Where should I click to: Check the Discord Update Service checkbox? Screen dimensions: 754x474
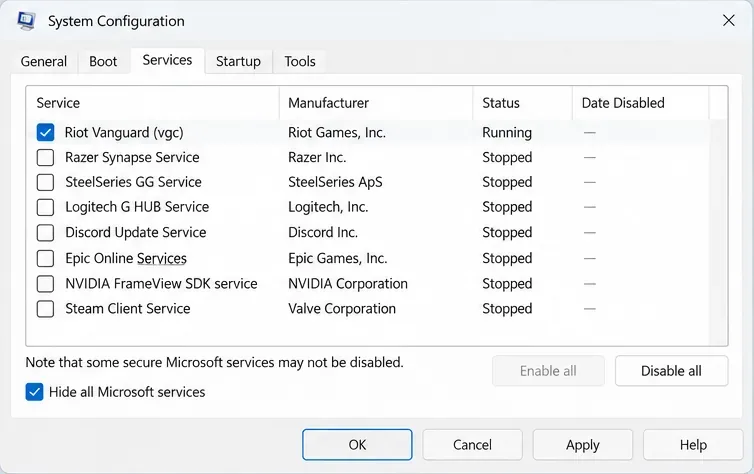point(45,233)
